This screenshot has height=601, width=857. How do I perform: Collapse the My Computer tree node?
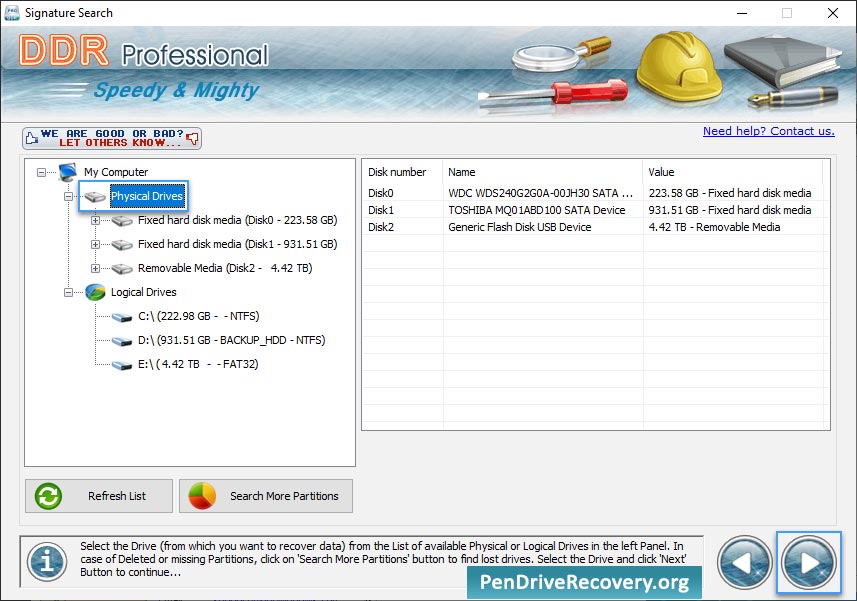click(x=42, y=173)
